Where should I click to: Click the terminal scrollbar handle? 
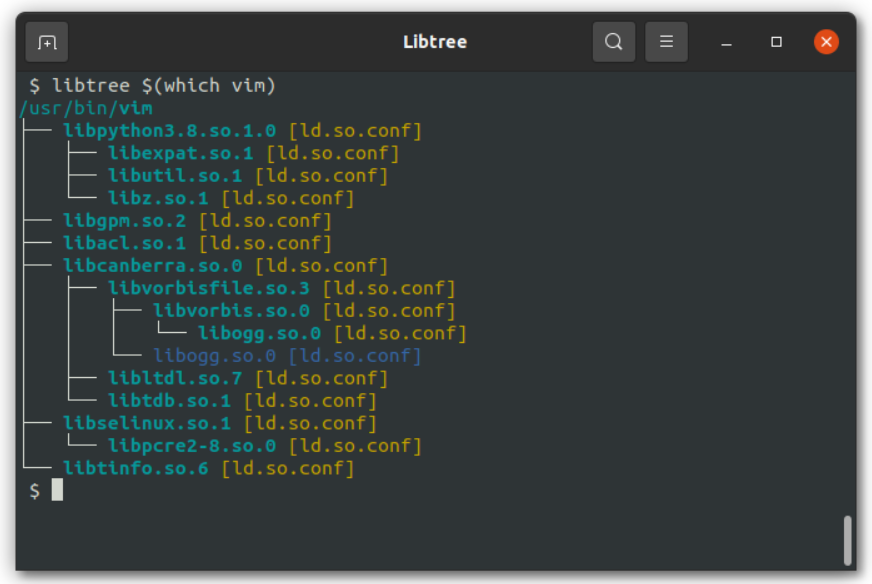[x=847, y=541]
